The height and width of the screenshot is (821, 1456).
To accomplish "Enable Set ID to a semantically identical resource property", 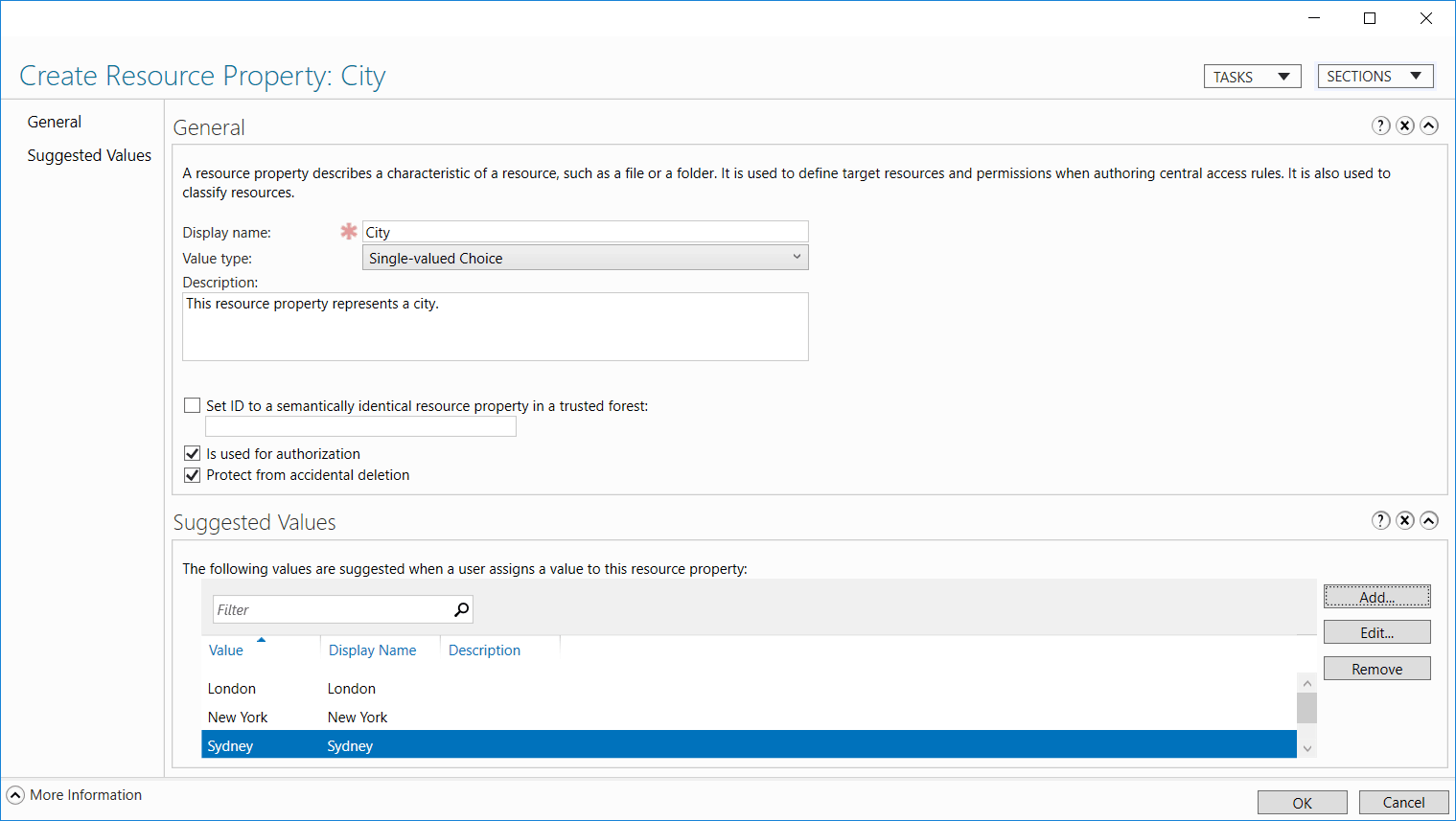I will click(192, 405).
